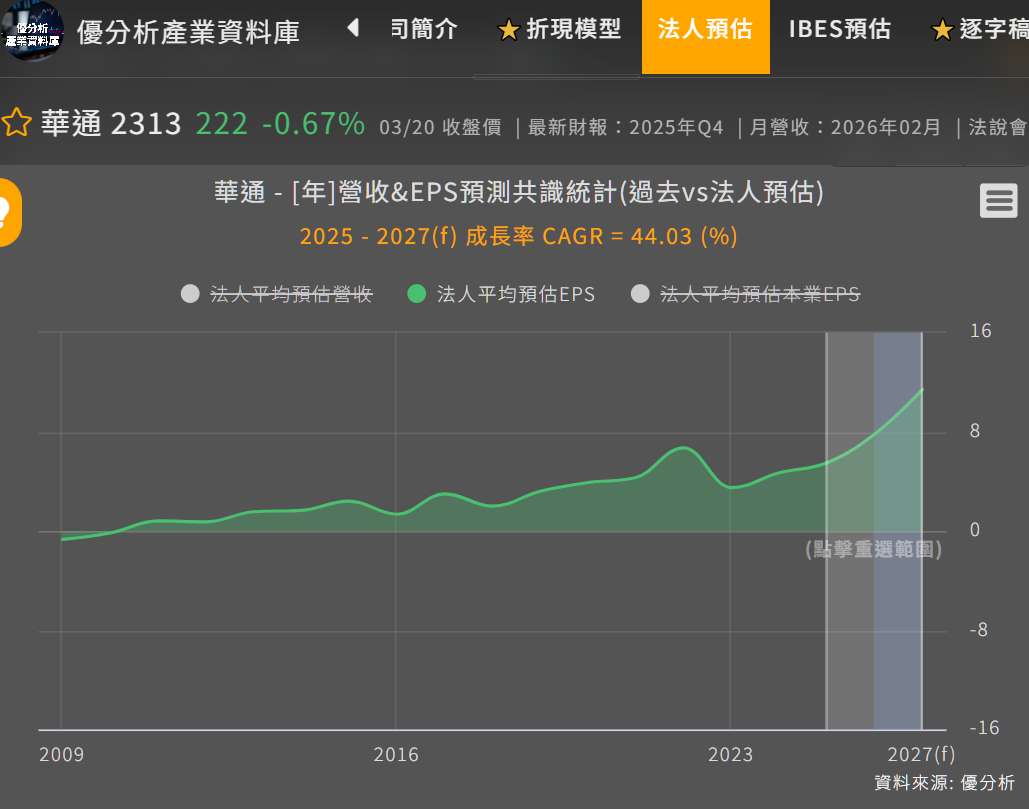1029x809 pixels.
Task: Select the 法人預估 tab
Action: click(x=705, y=30)
